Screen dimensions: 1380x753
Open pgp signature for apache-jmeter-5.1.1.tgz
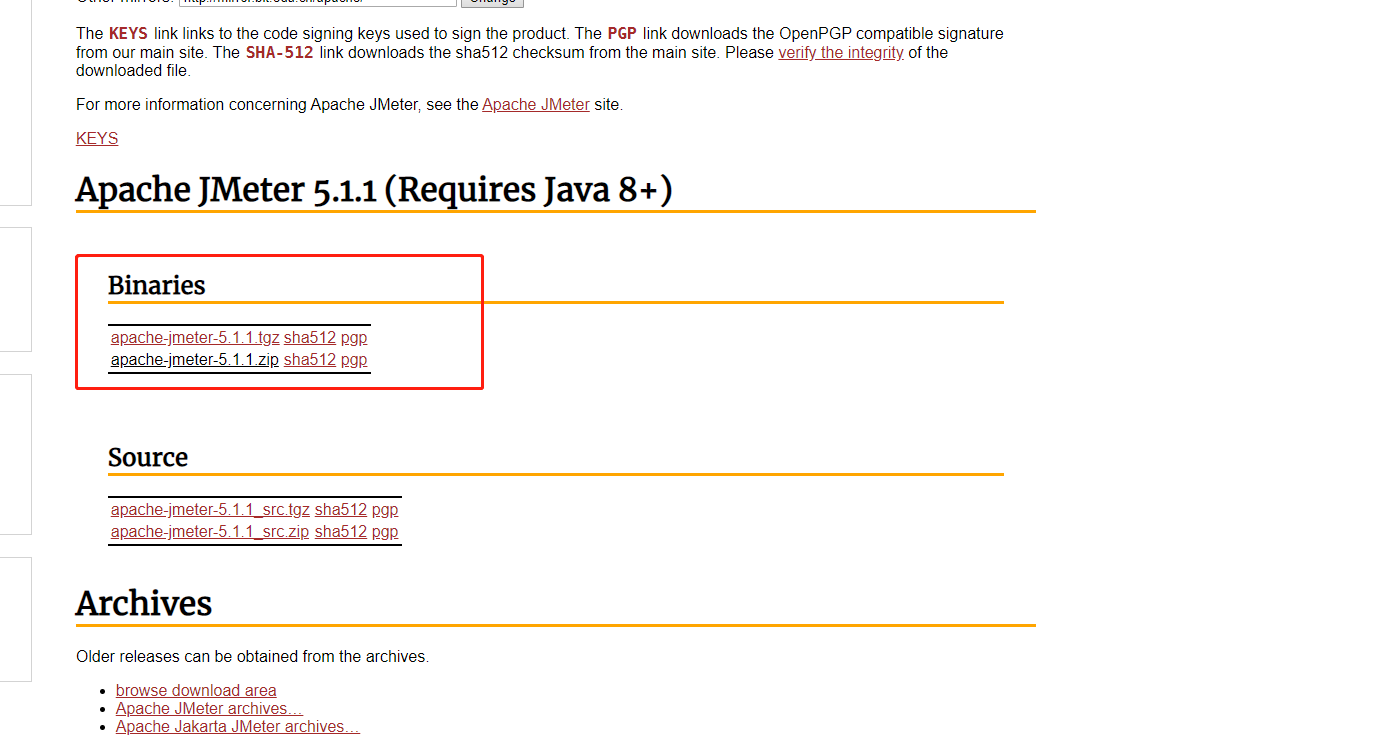click(x=354, y=337)
